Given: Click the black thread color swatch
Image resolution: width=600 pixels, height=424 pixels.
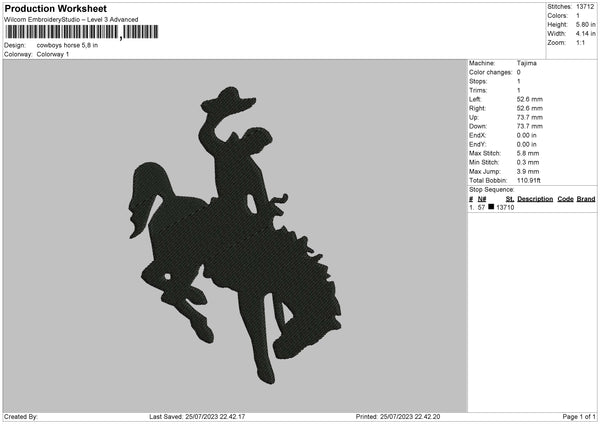Looking at the screenshot, I should (x=491, y=207).
